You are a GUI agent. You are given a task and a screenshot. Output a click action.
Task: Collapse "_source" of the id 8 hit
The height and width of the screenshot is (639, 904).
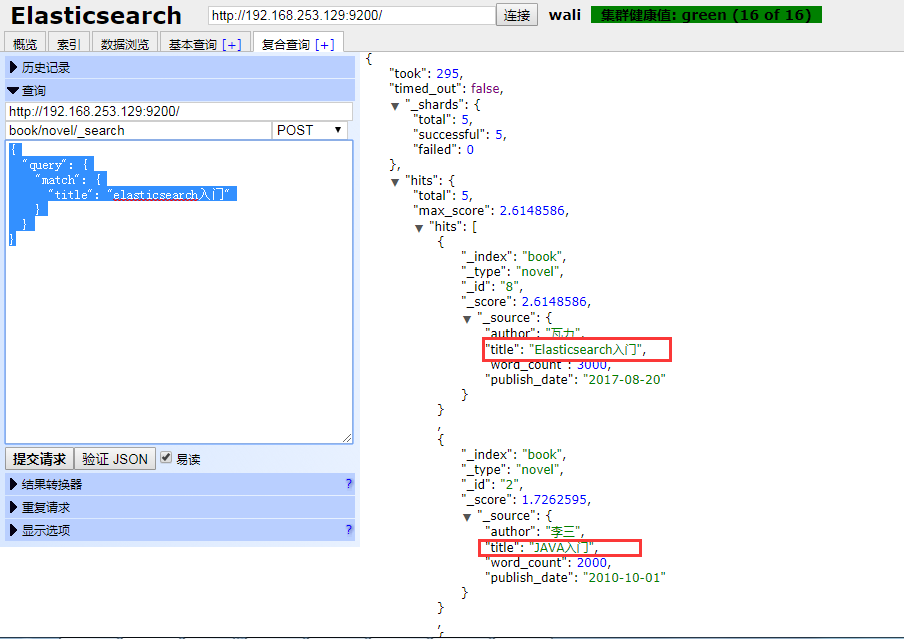point(467,320)
